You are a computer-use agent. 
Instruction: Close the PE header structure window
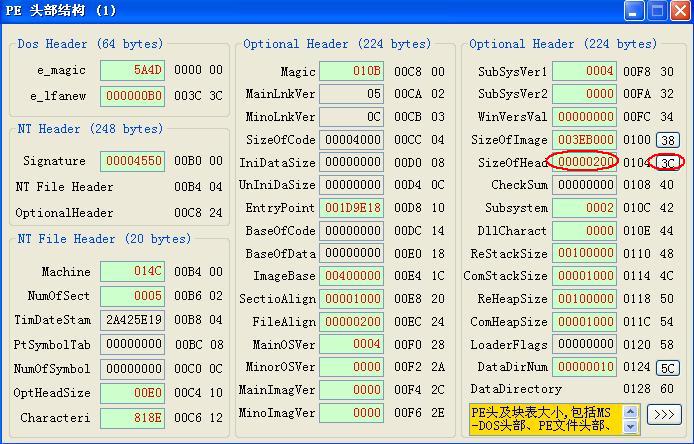680,11
